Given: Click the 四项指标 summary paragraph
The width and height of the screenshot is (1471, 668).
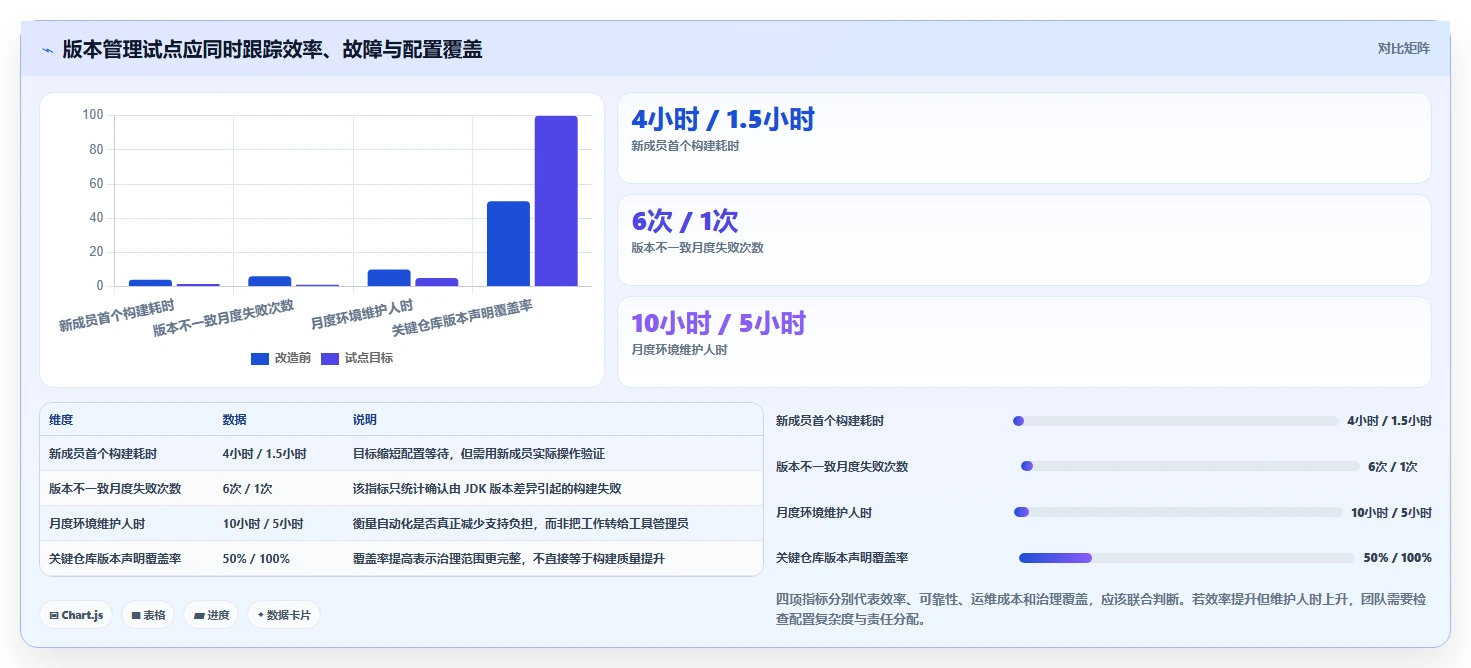Looking at the screenshot, I should 1101,609.
